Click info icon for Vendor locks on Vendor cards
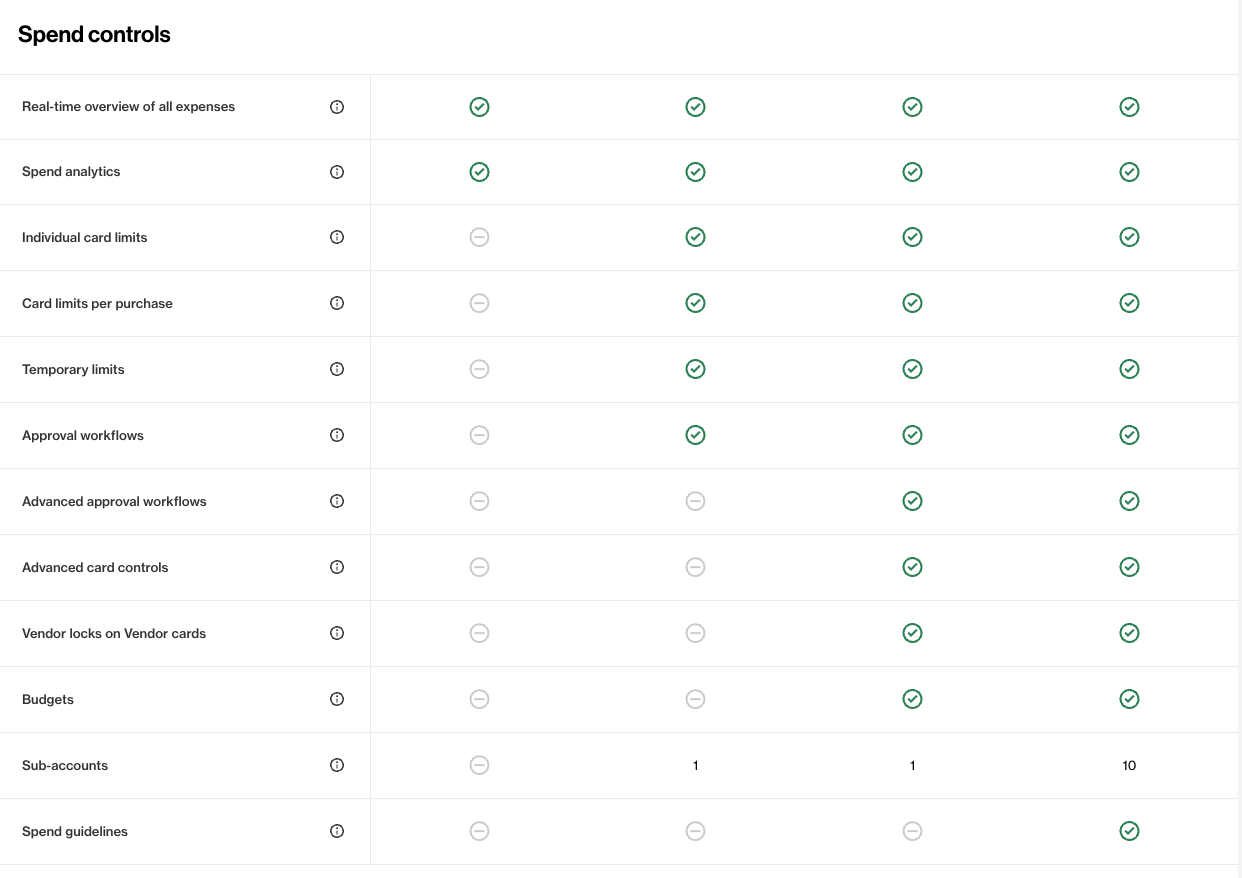This screenshot has width=1242, height=878. pyautogui.click(x=337, y=633)
